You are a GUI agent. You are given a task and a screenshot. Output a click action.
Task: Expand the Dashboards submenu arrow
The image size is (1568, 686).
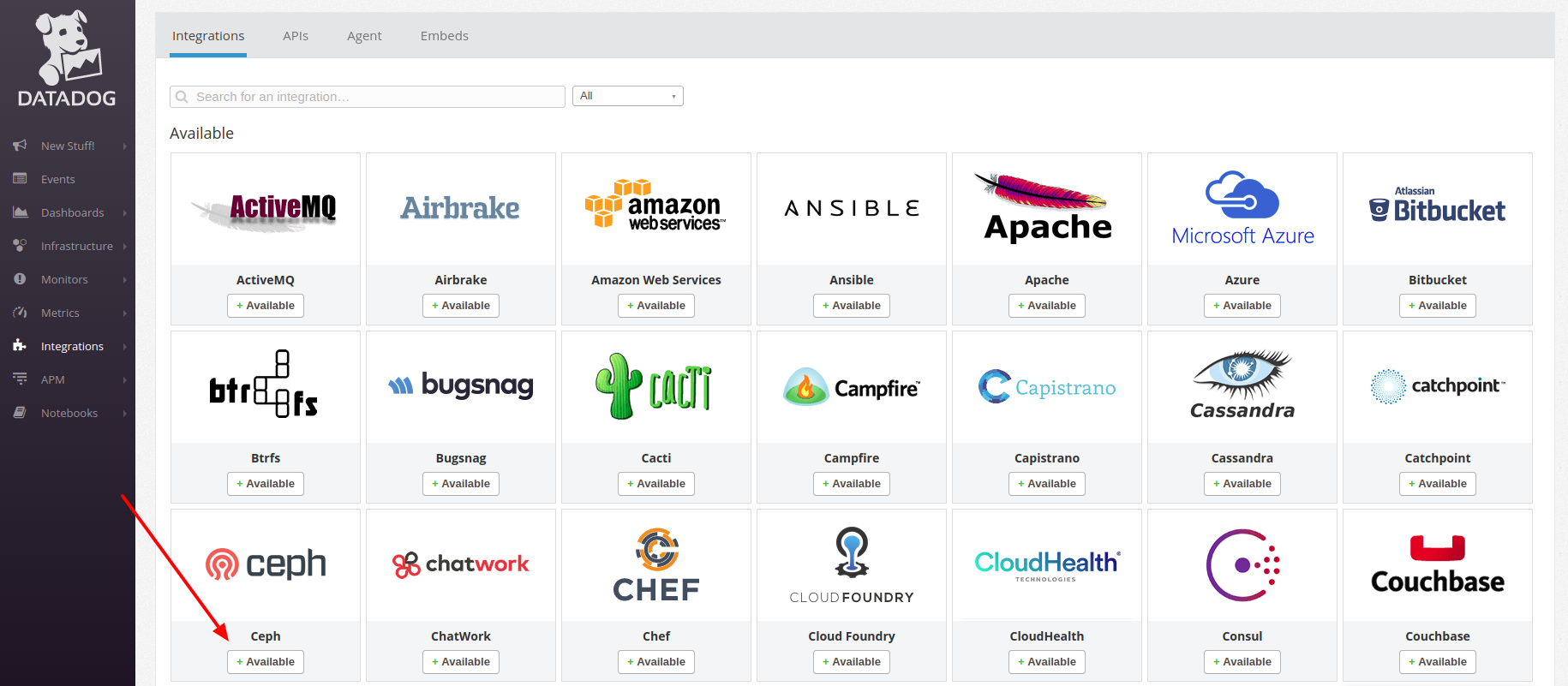tap(125, 213)
